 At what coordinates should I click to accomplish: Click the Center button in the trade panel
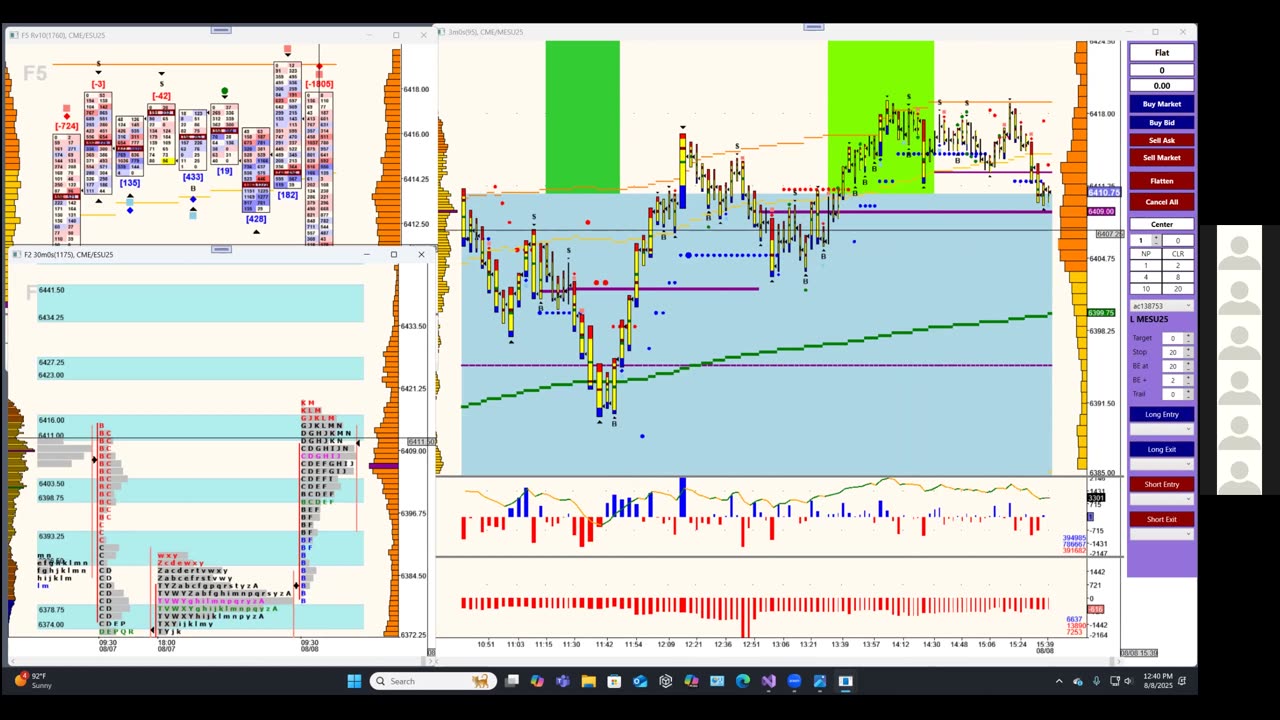point(1161,224)
